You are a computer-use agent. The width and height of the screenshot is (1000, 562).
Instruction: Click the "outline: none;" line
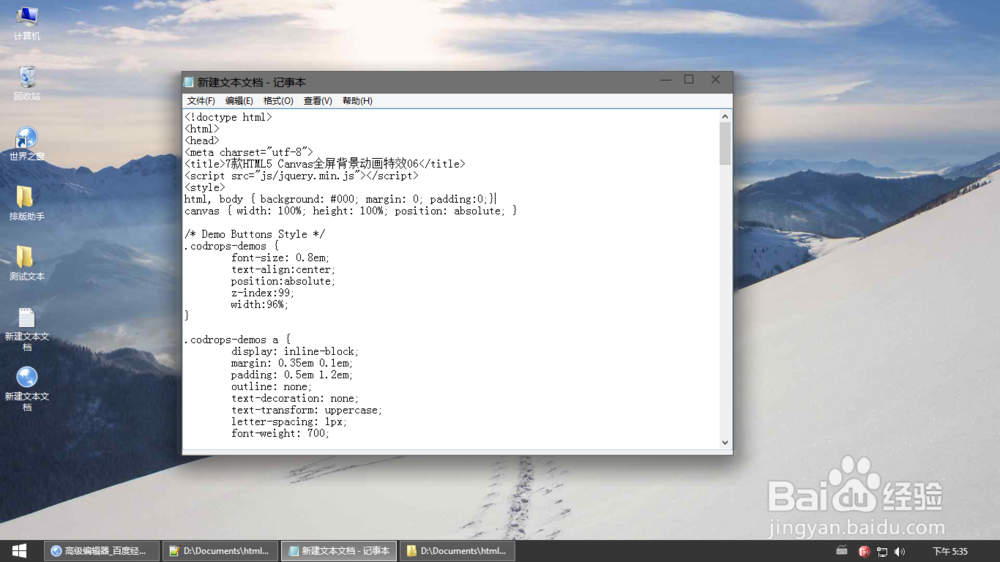click(272, 387)
